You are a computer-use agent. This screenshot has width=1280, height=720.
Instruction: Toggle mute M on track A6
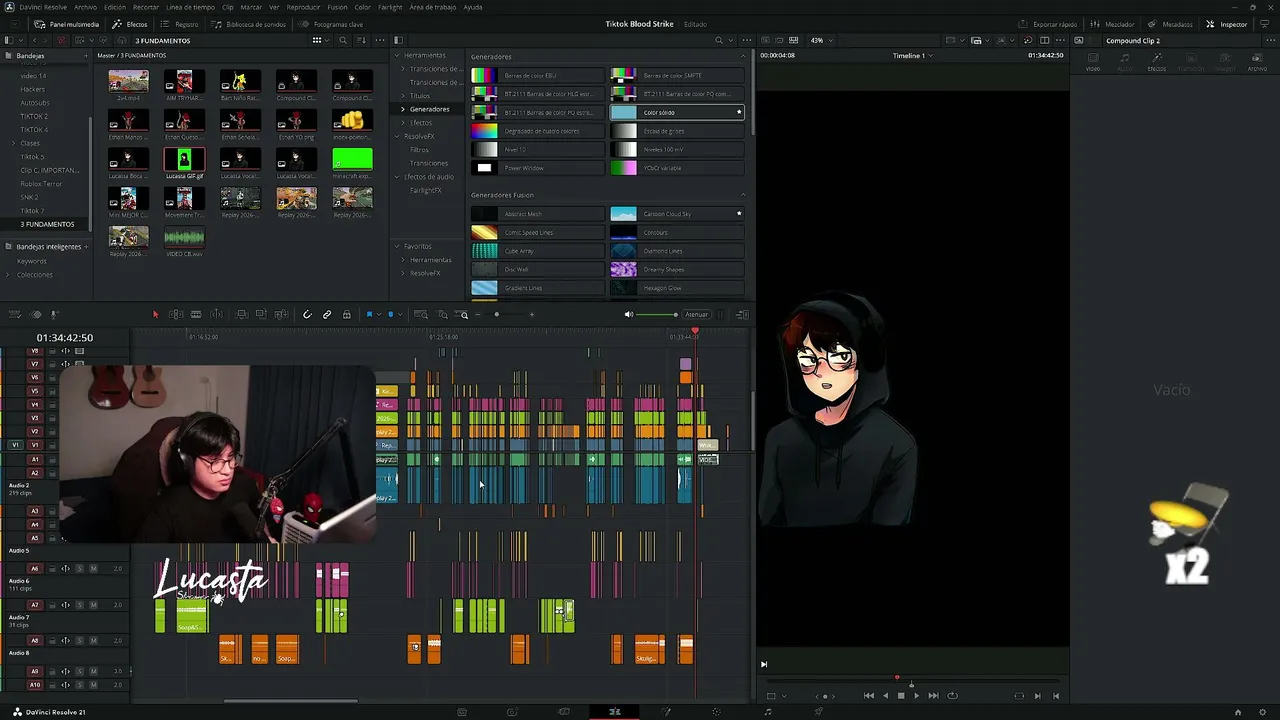pos(93,569)
